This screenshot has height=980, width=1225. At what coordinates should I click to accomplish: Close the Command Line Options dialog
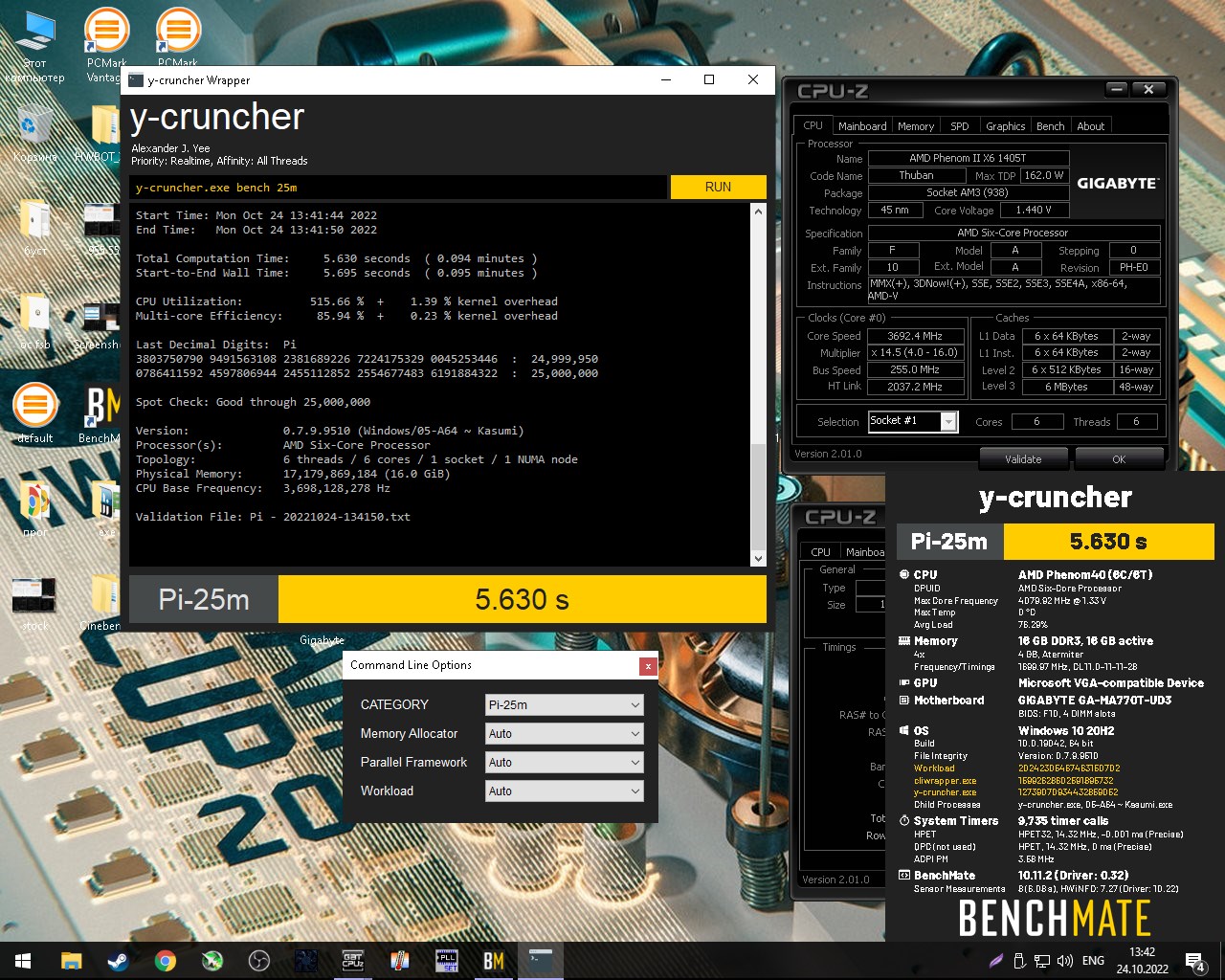[648, 665]
